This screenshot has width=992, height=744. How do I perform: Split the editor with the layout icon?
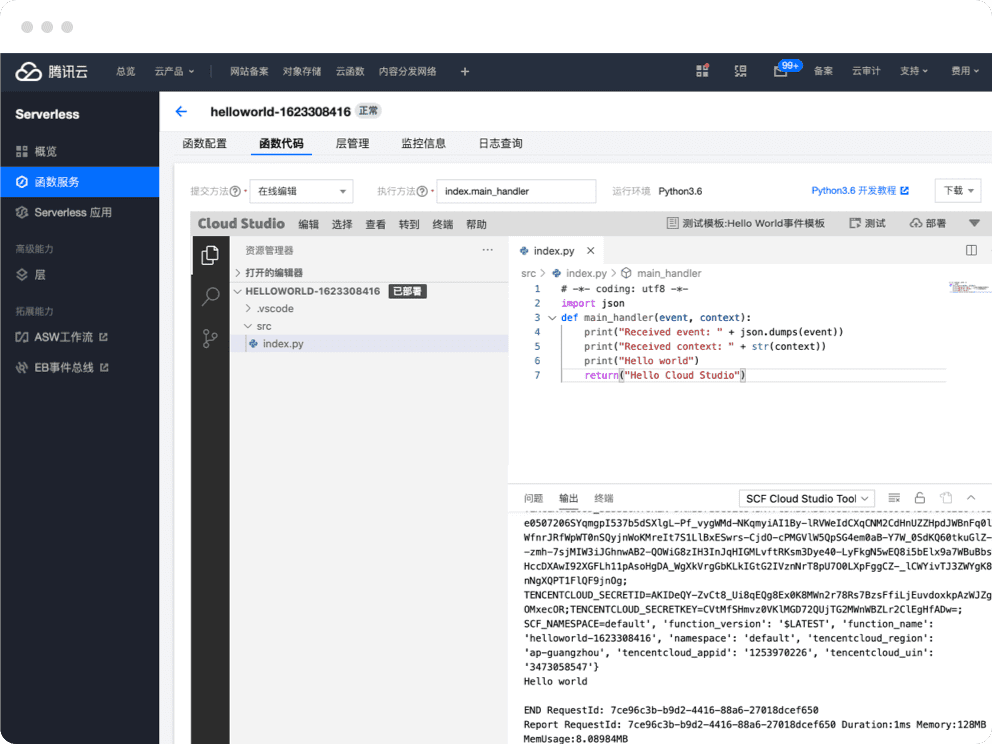click(972, 251)
